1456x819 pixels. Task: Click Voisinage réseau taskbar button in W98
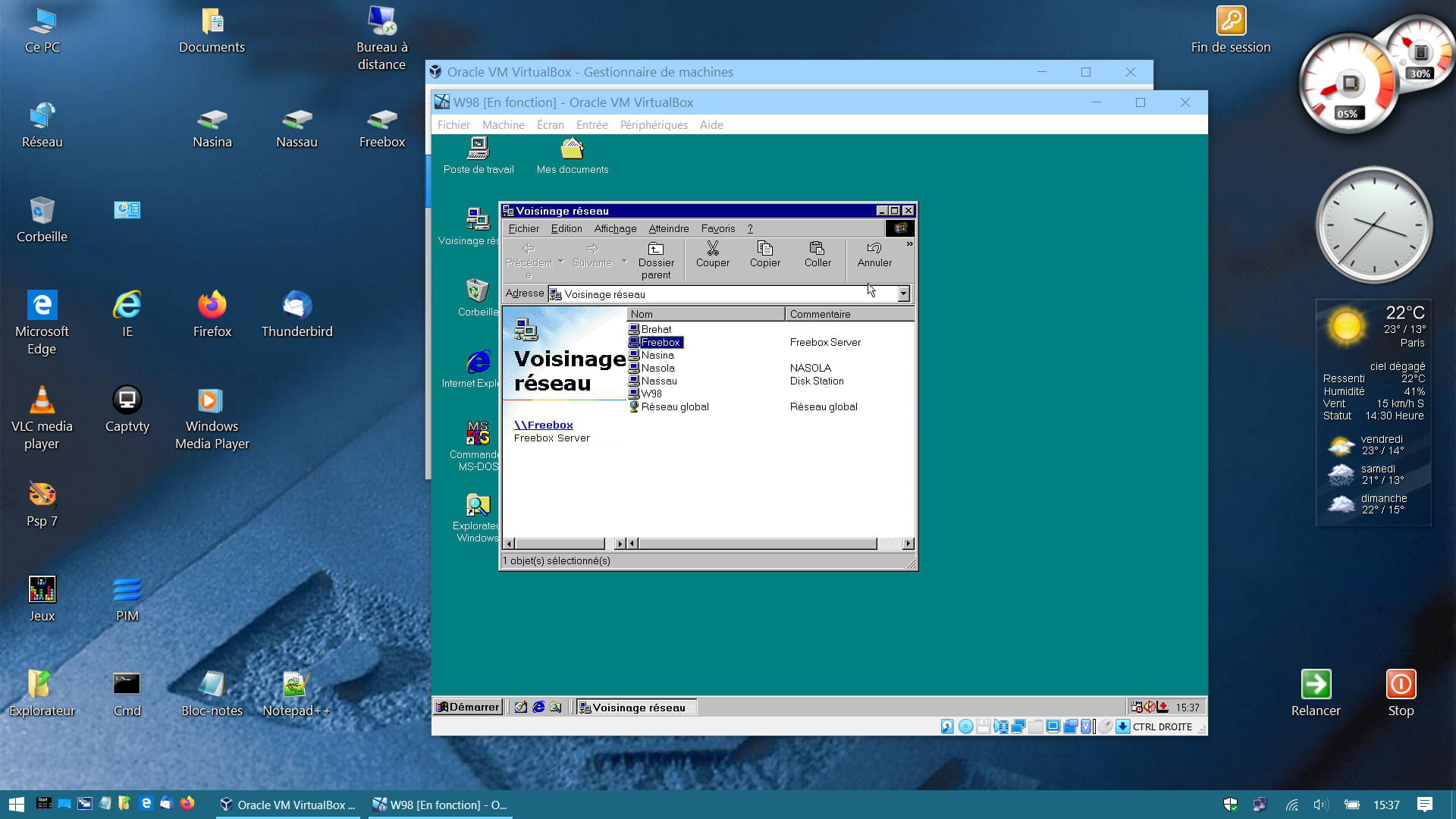pos(636,707)
